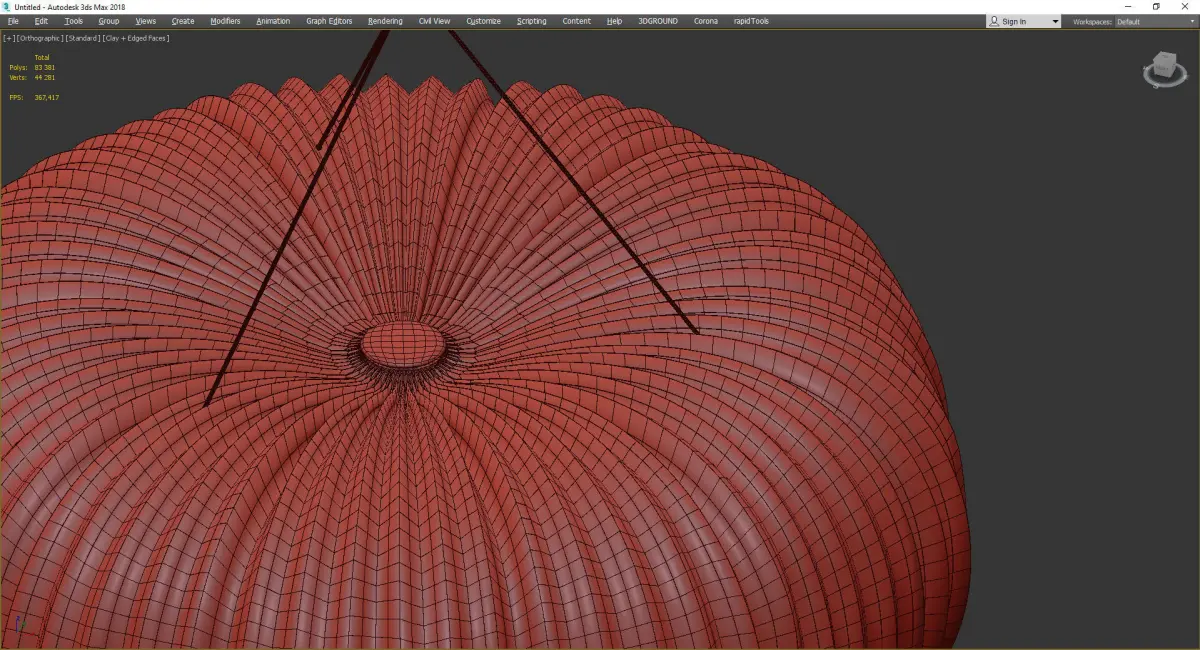Minimize the 3ds Max window
This screenshot has height=650, width=1200.
coord(1129,6)
